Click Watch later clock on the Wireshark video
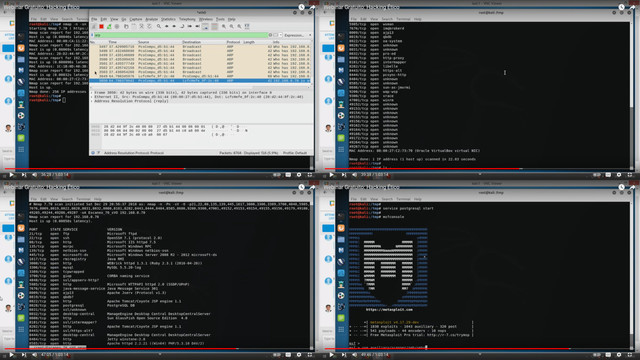This screenshot has height=360, width=640. pyautogui.click(x=301, y=7)
